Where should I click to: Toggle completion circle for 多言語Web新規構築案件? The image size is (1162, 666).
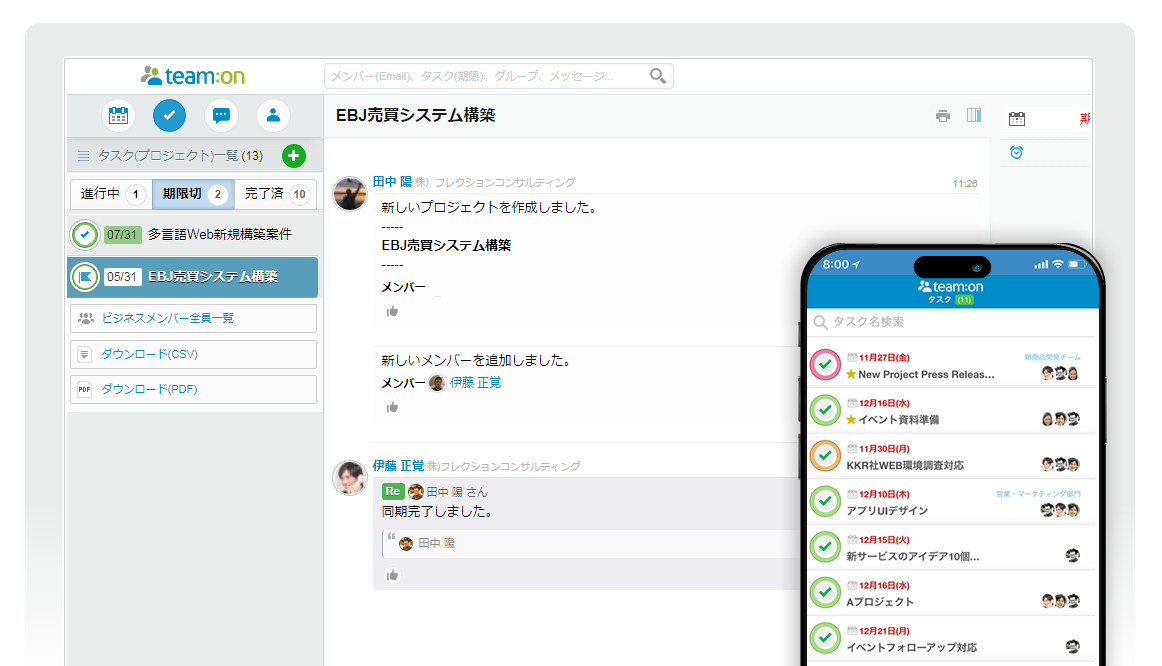85,235
